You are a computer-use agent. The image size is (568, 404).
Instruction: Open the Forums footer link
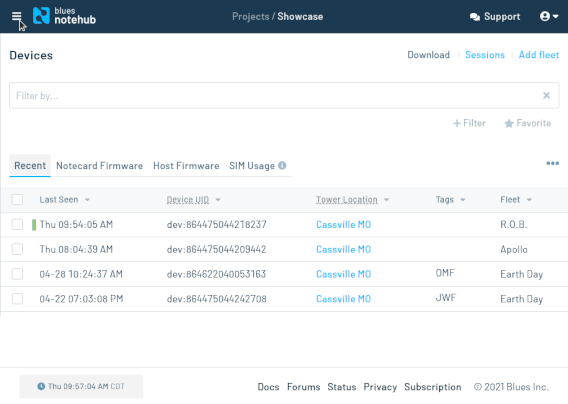304,387
